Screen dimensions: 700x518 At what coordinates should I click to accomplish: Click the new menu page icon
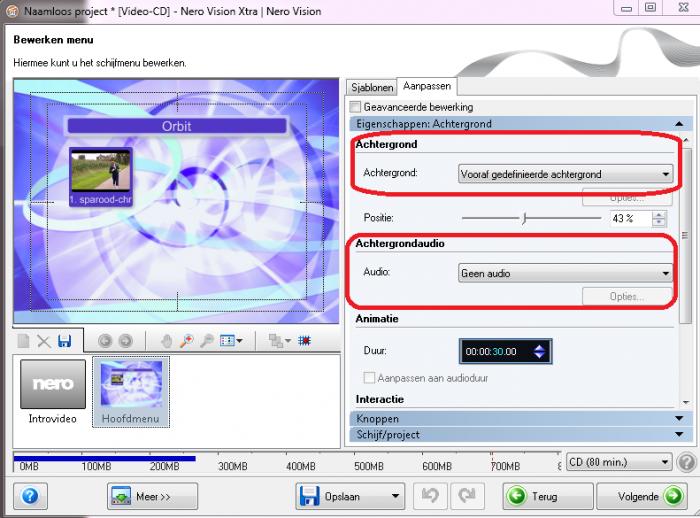pyautogui.click(x=23, y=341)
